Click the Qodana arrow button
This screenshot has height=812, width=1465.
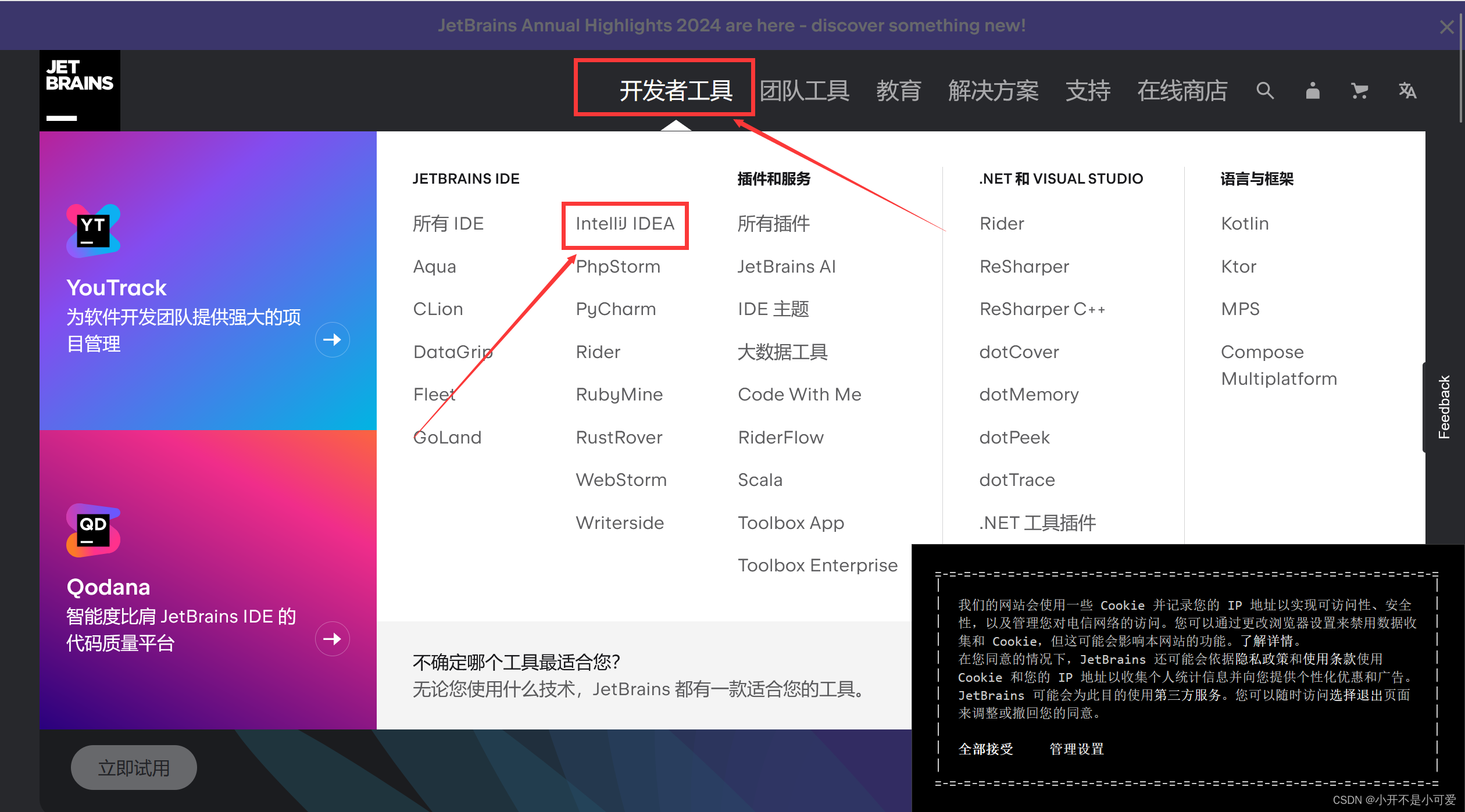point(332,639)
